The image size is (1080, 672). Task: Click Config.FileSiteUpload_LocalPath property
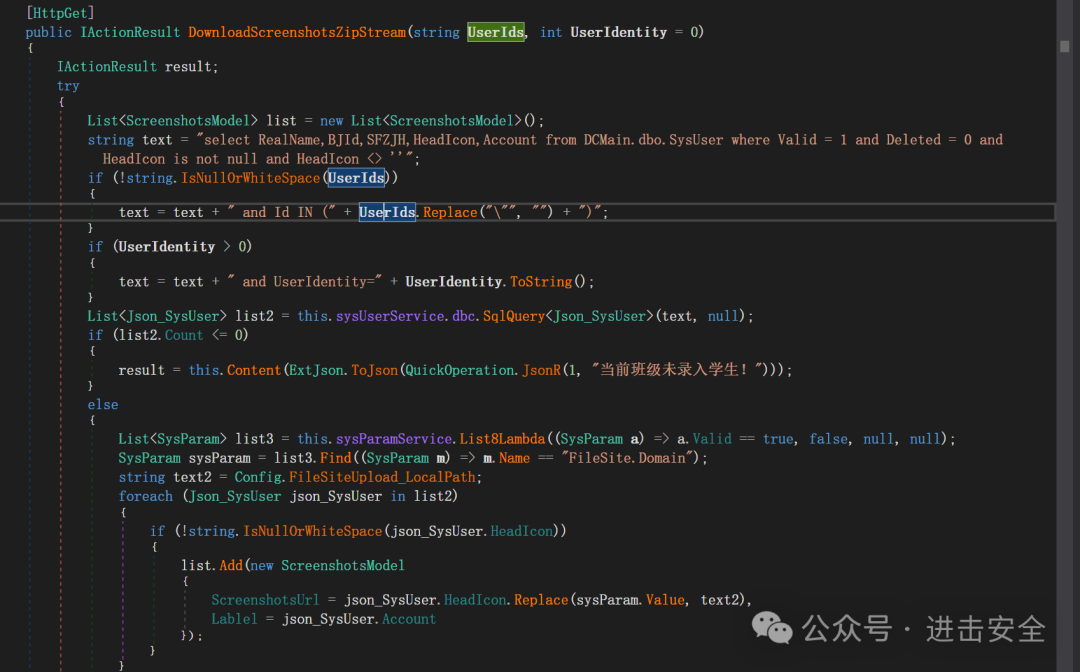[x=355, y=477]
